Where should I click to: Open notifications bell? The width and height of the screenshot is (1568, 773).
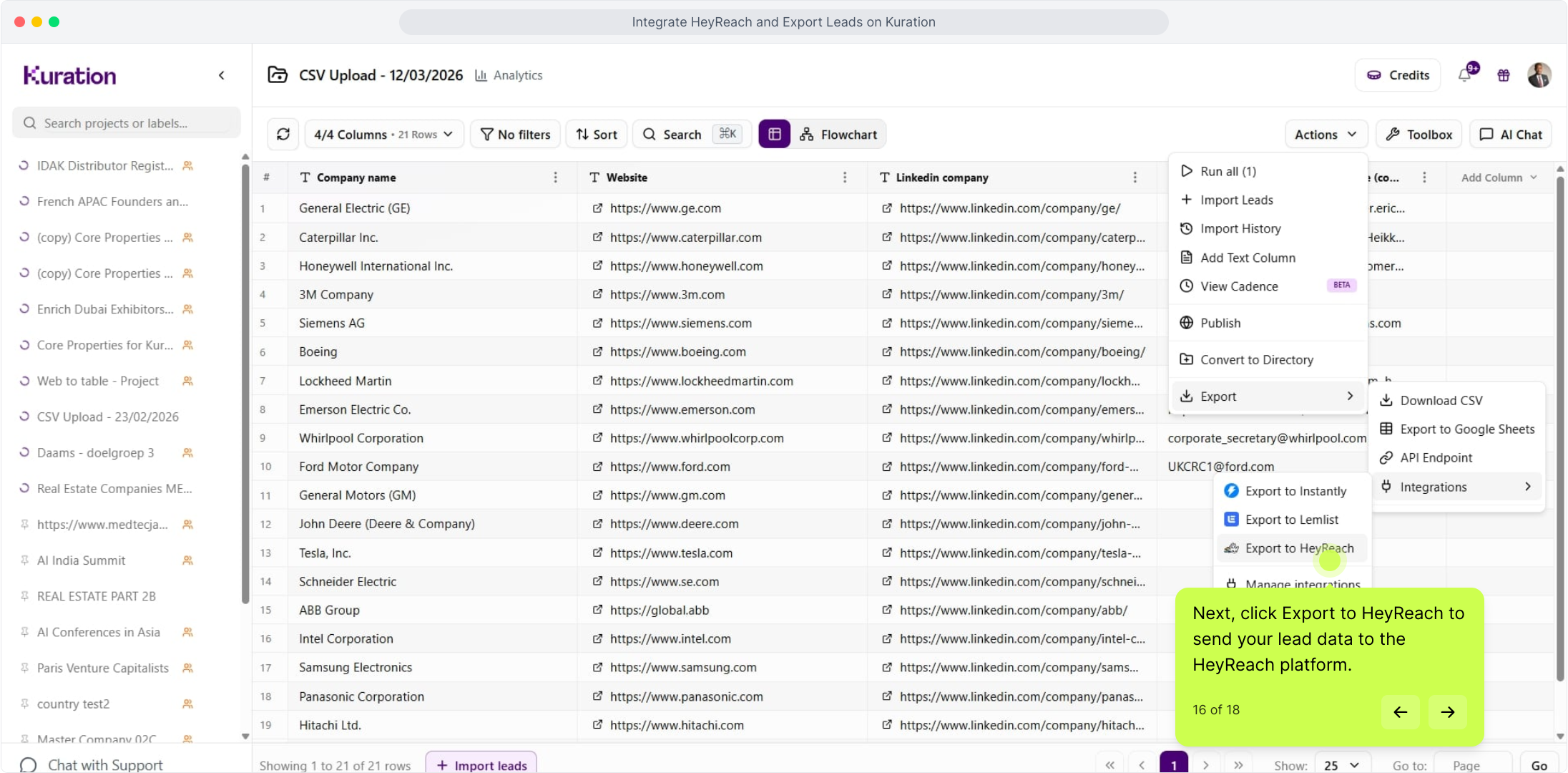click(1466, 74)
